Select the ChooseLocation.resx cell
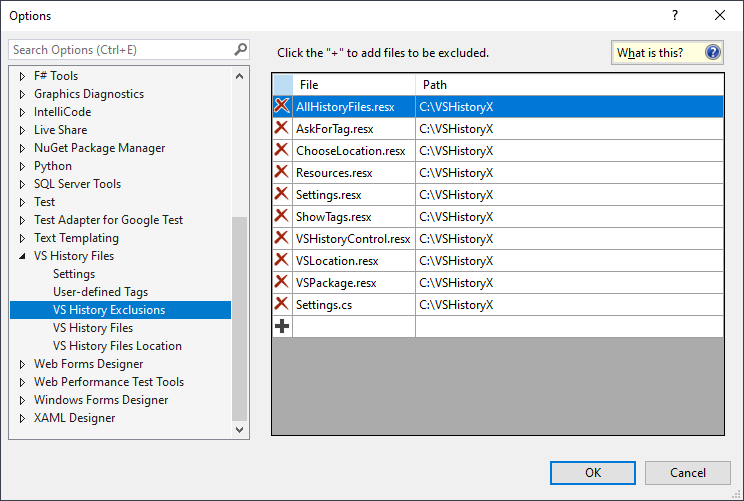The width and height of the screenshot is (744, 501). pyautogui.click(x=354, y=150)
